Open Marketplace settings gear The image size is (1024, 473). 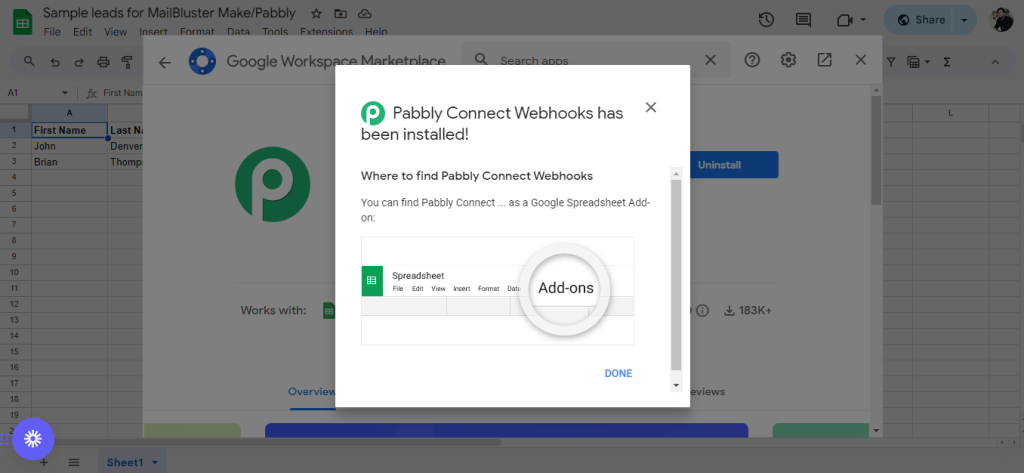pos(788,60)
